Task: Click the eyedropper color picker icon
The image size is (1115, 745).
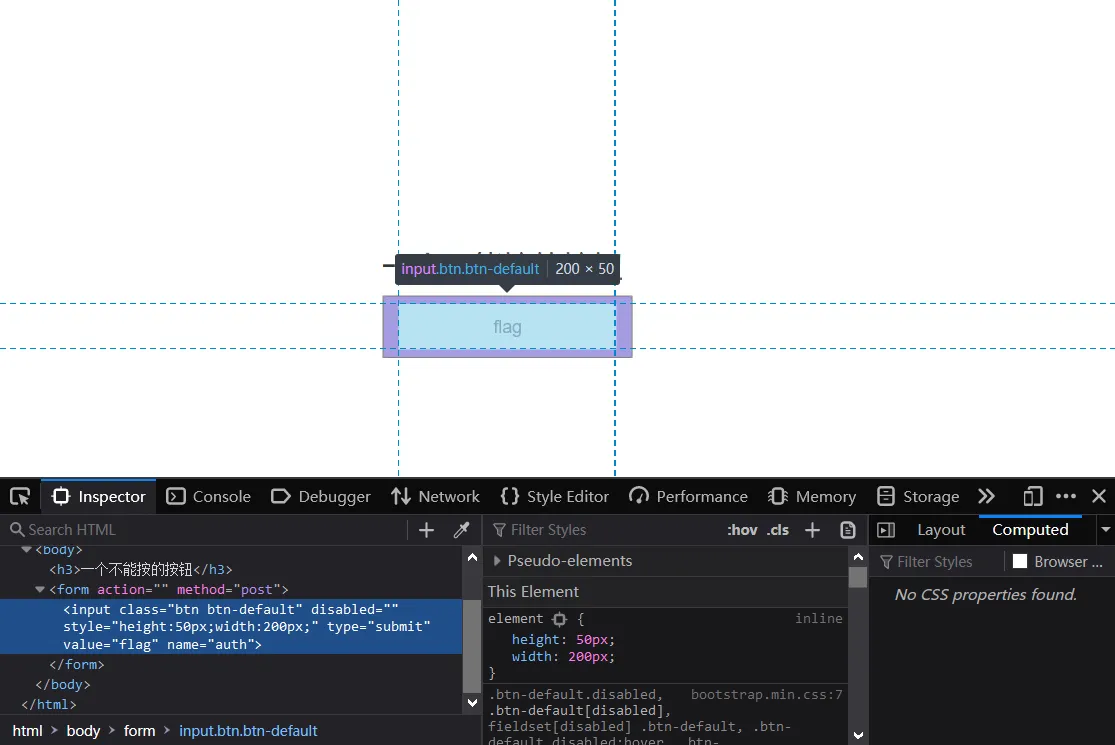Action: coord(462,530)
